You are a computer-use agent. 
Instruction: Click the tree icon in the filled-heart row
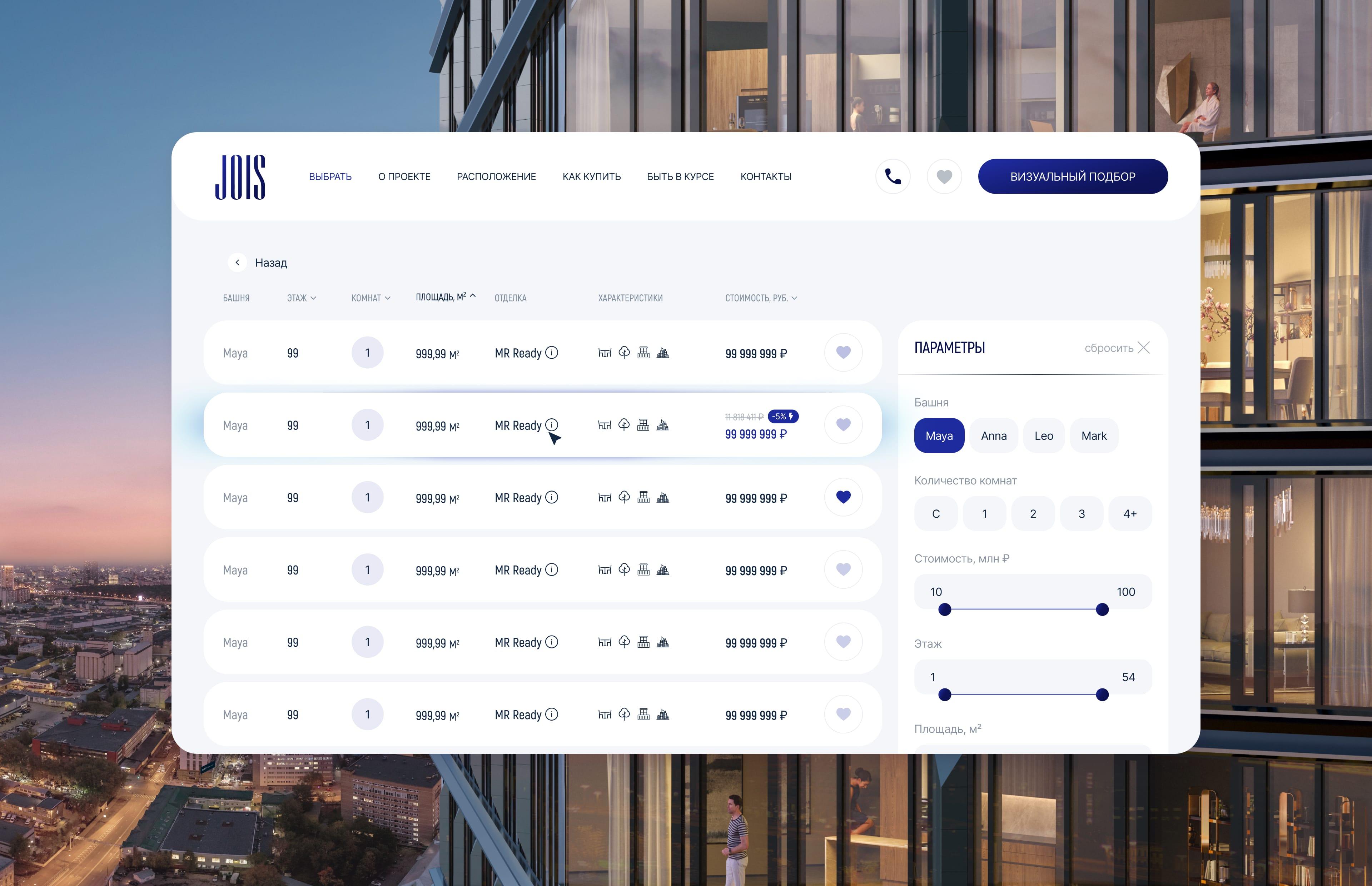click(x=624, y=497)
